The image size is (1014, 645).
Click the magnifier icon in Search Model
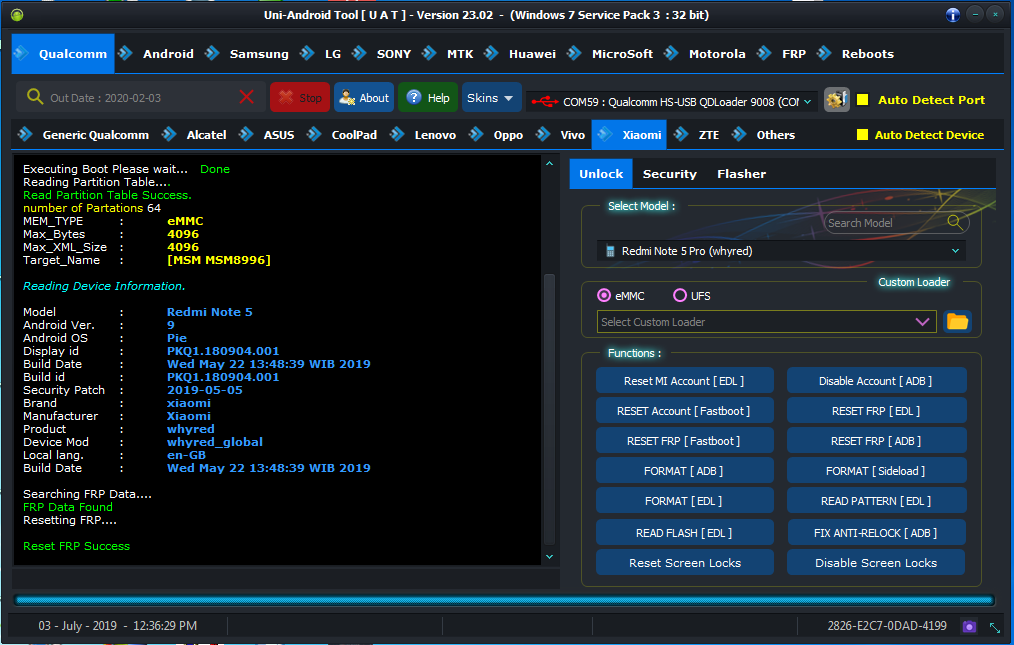click(x=955, y=222)
